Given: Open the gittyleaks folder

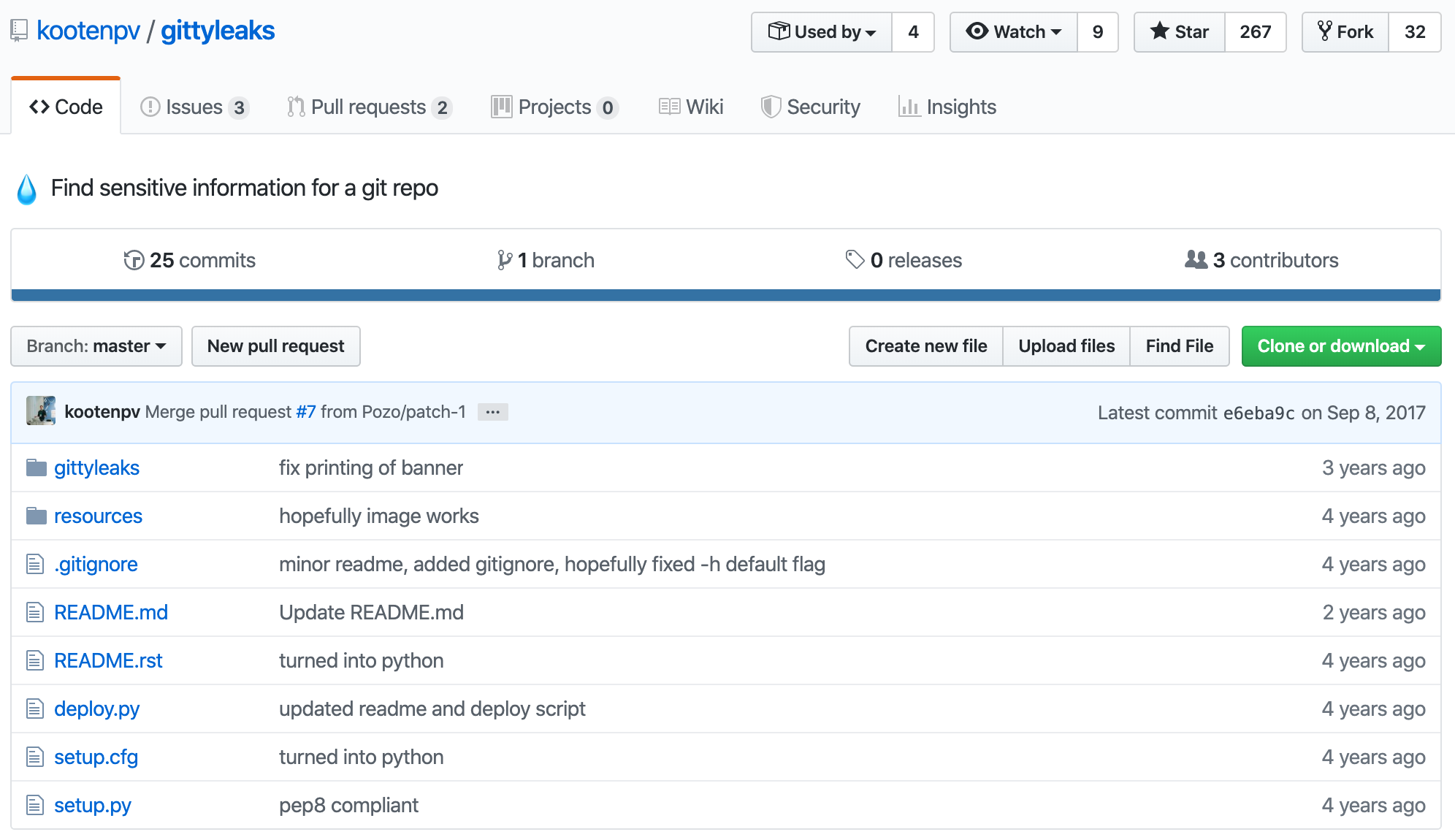Looking at the screenshot, I should [x=96, y=467].
